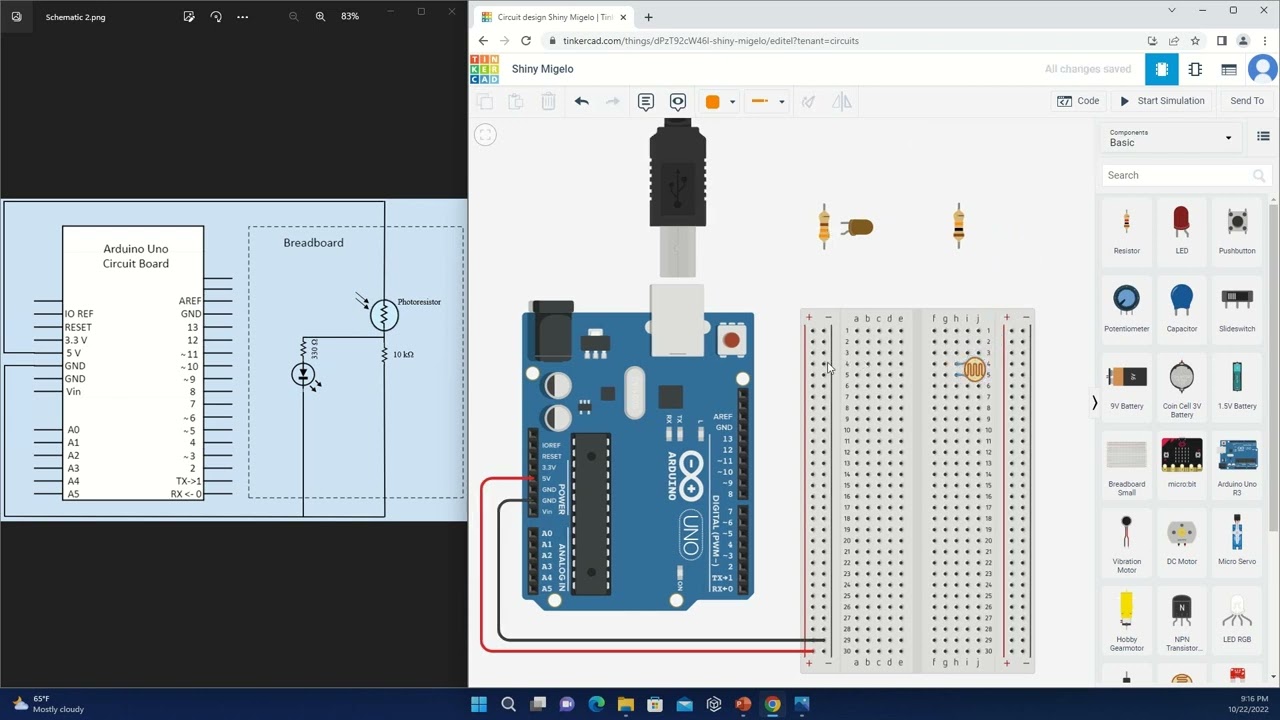Select the Arduino Uno R3 component
1280x720 pixels.
click(x=1237, y=466)
